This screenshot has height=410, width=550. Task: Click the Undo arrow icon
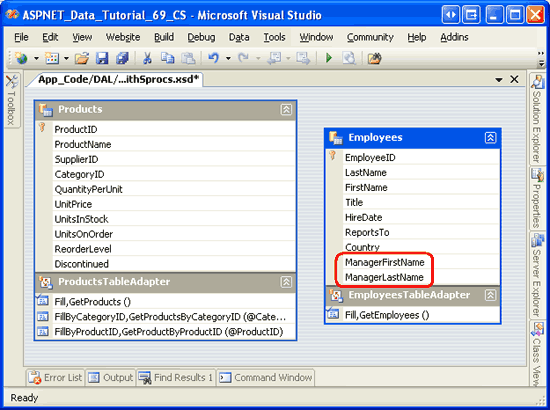213,58
